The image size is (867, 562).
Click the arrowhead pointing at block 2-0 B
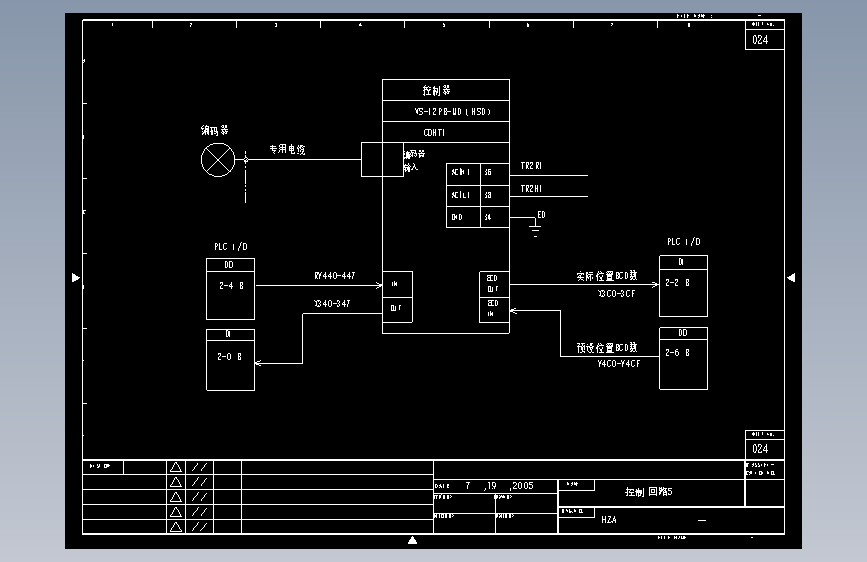point(258,363)
